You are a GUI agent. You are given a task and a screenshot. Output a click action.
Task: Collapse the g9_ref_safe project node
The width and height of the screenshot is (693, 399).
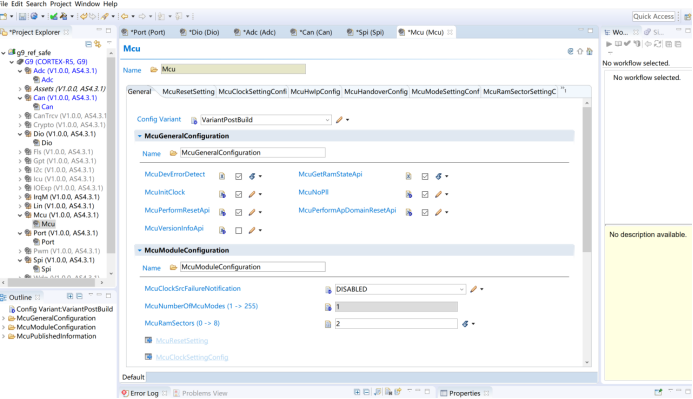tap(4, 53)
